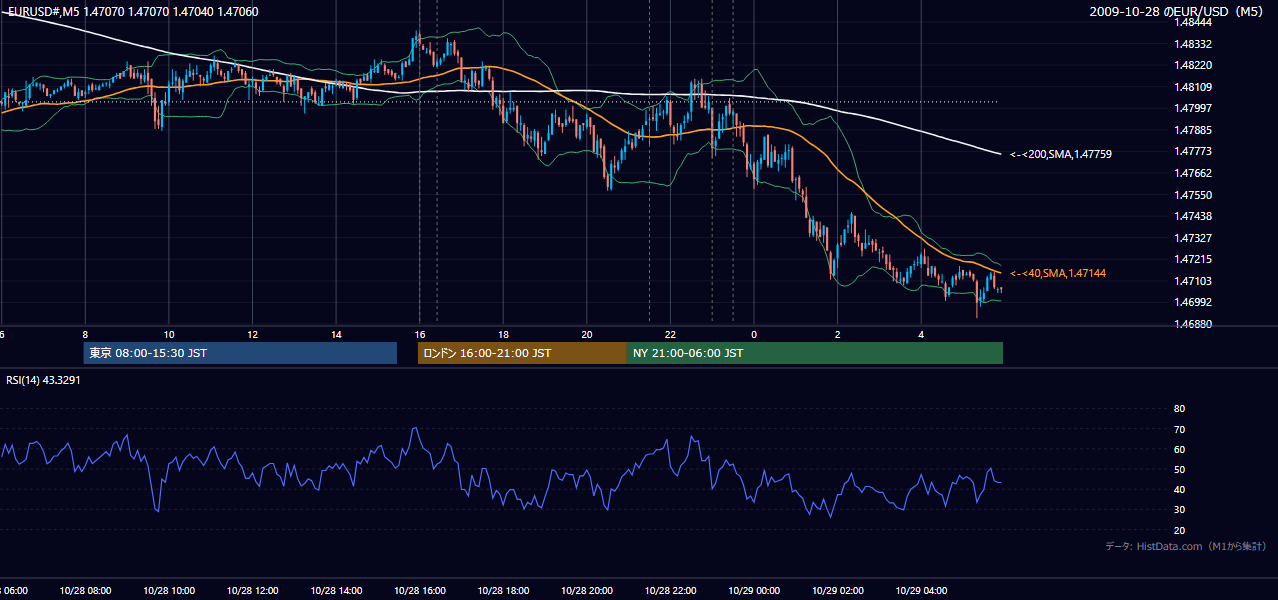Viewport: 1278px width, 600px height.
Task: Select the Tokyo 08:00-15:30 JST session bar
Action: tap(240, 353)
